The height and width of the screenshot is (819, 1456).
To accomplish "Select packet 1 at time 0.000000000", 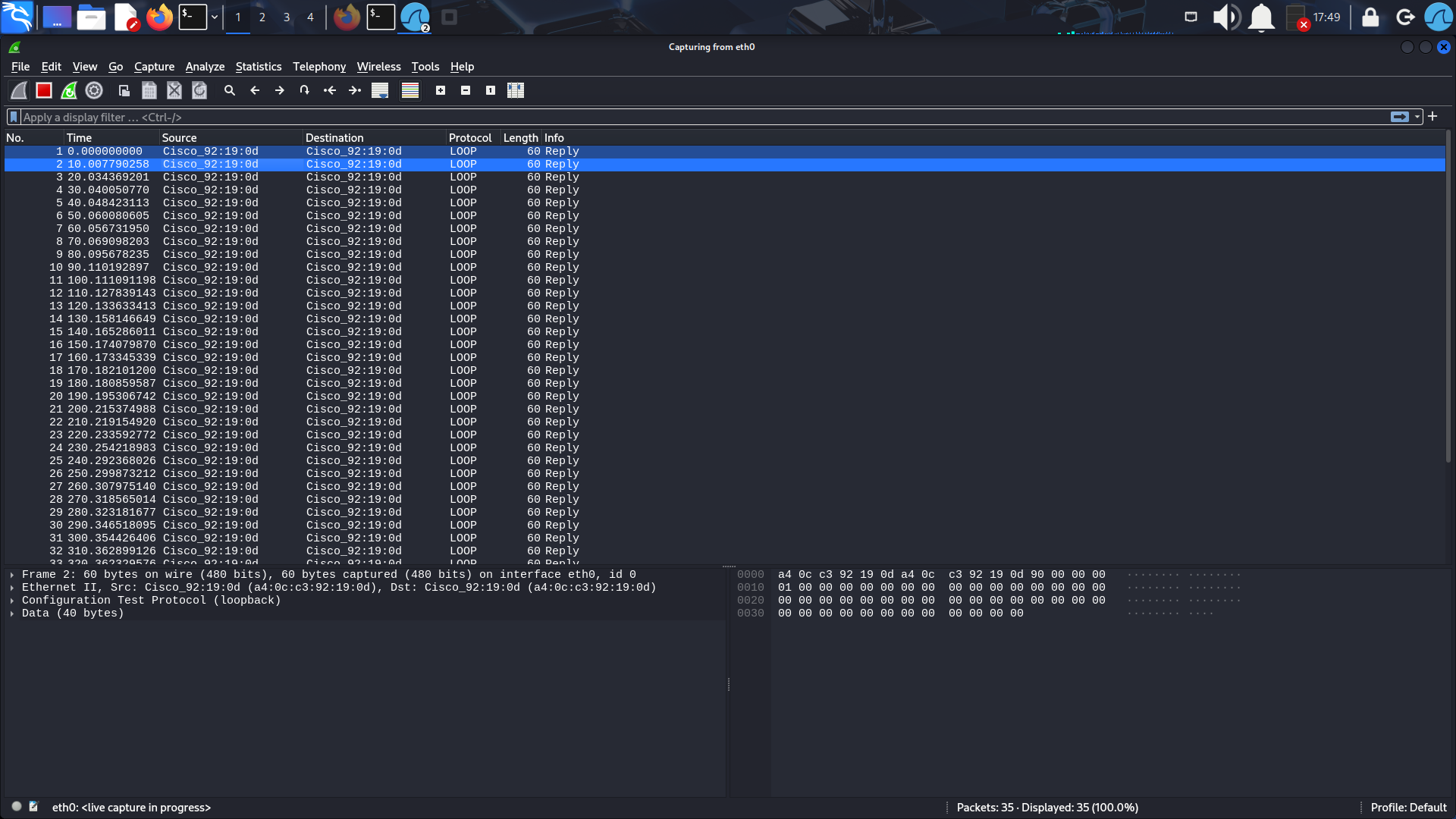I will pos(724,152).
